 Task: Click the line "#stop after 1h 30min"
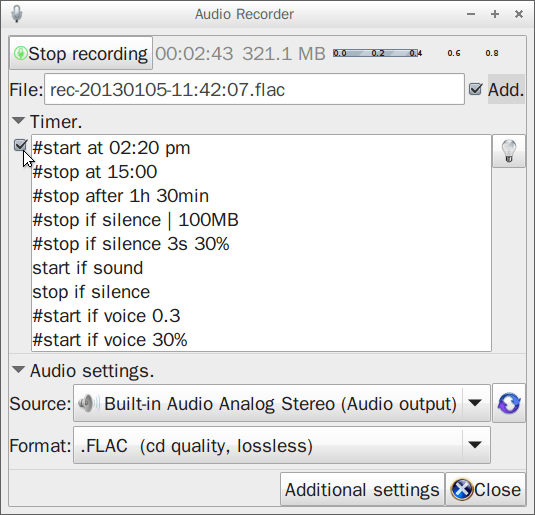coord(120,196)
